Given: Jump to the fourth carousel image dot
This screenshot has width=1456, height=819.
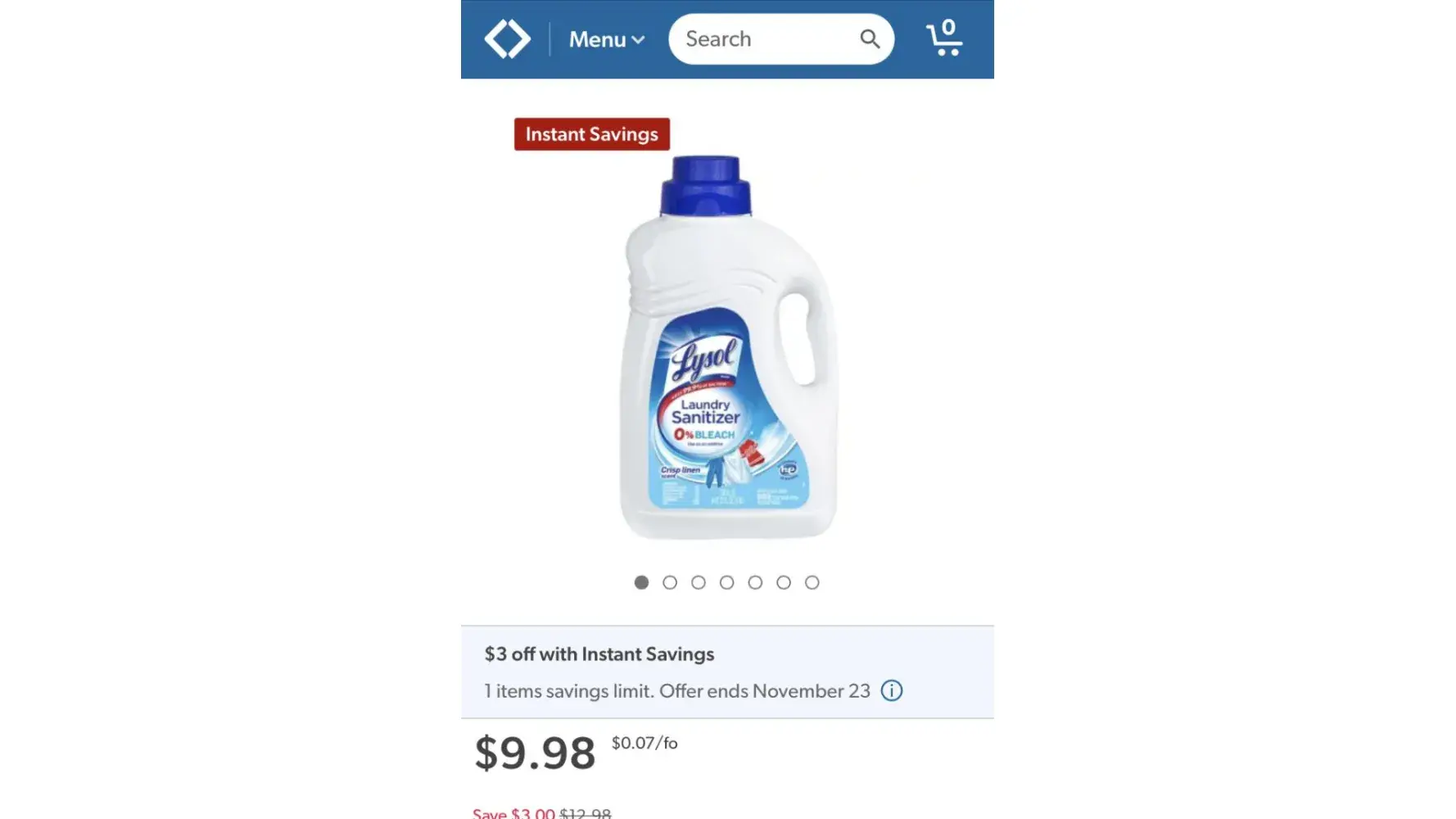Looking at the screenshot, I should [726, 582].
